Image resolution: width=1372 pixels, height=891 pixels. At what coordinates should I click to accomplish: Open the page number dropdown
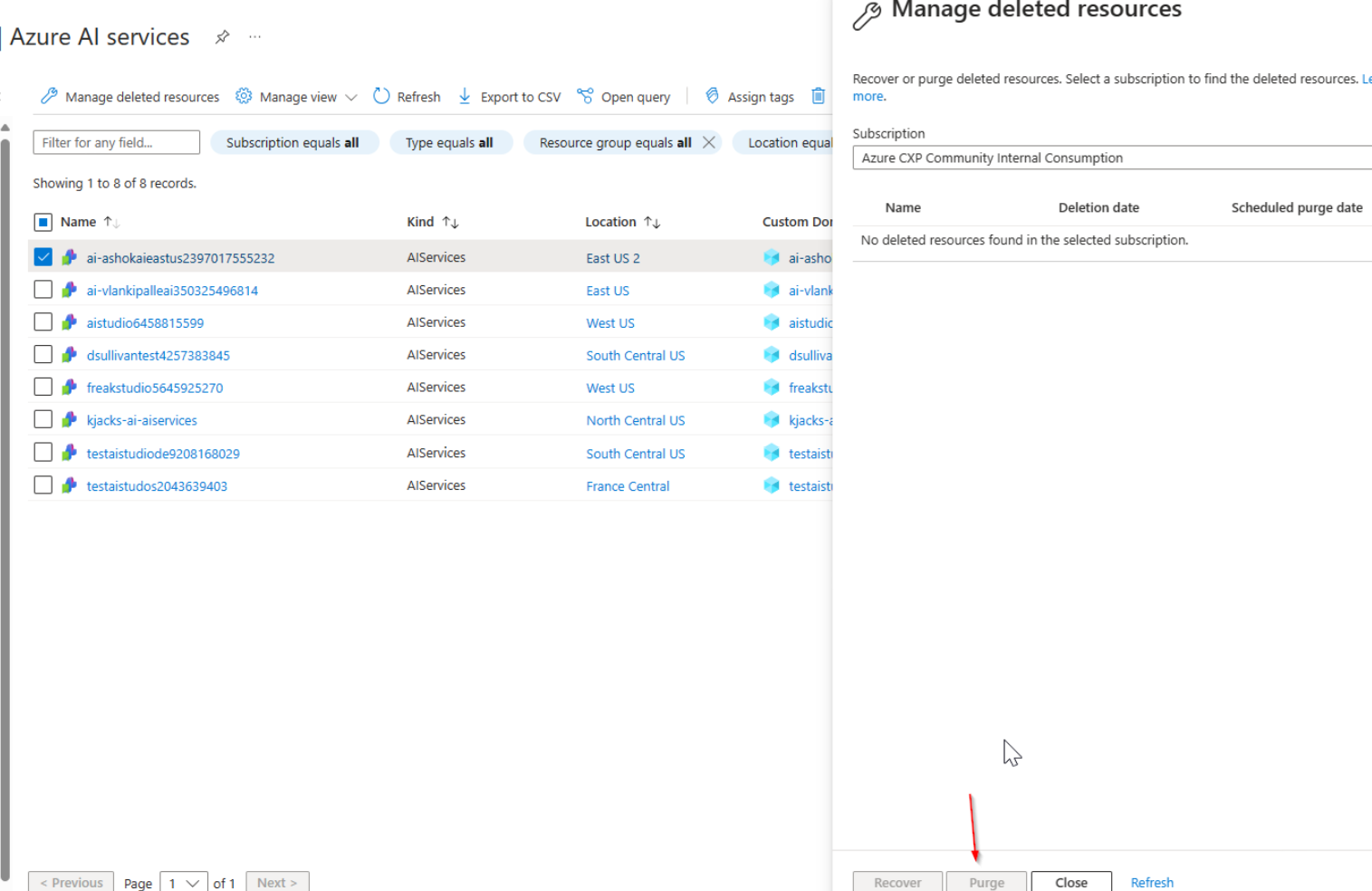[184, 882]
